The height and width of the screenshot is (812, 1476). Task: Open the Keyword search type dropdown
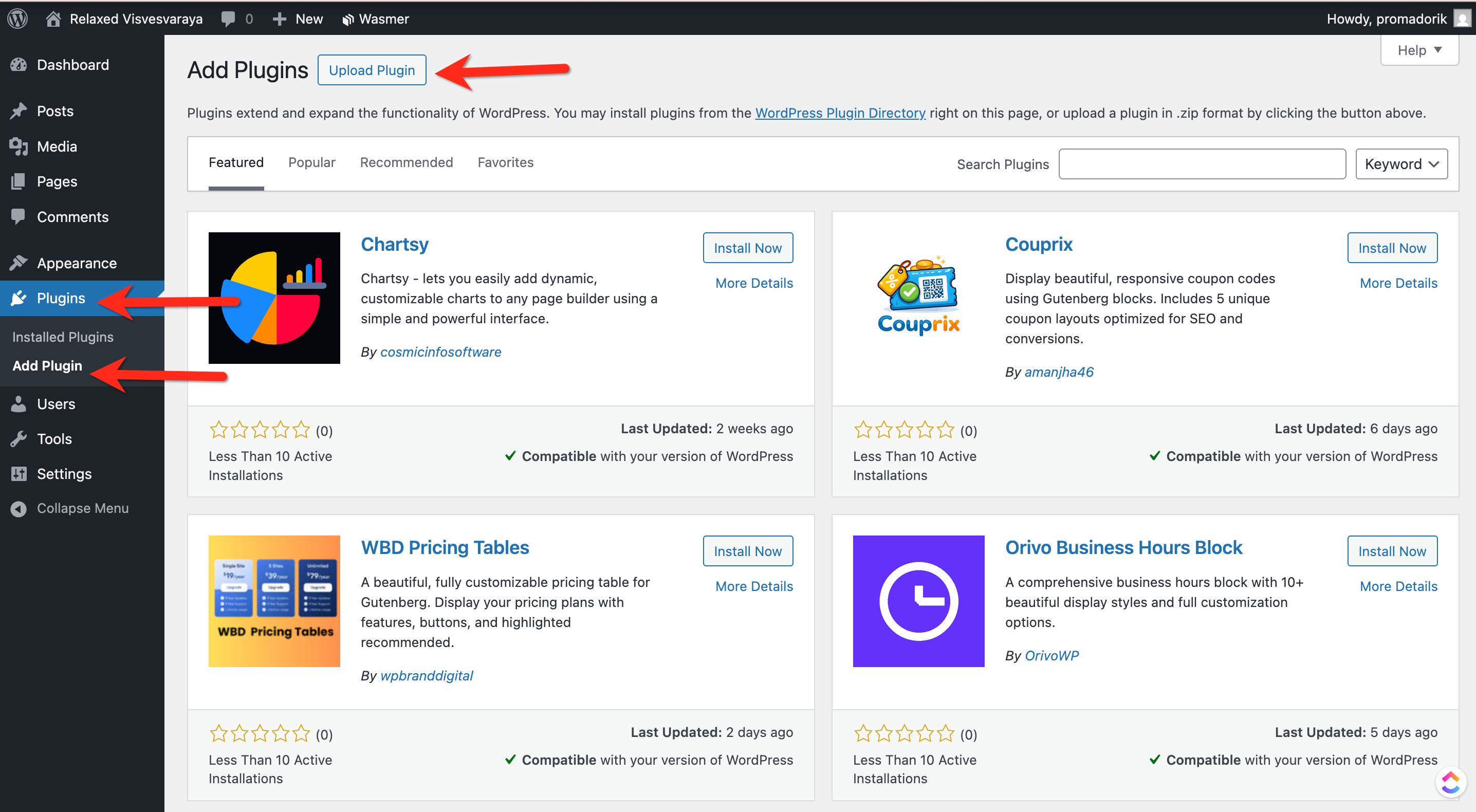pyautogui.click(x=1401, y=164)
